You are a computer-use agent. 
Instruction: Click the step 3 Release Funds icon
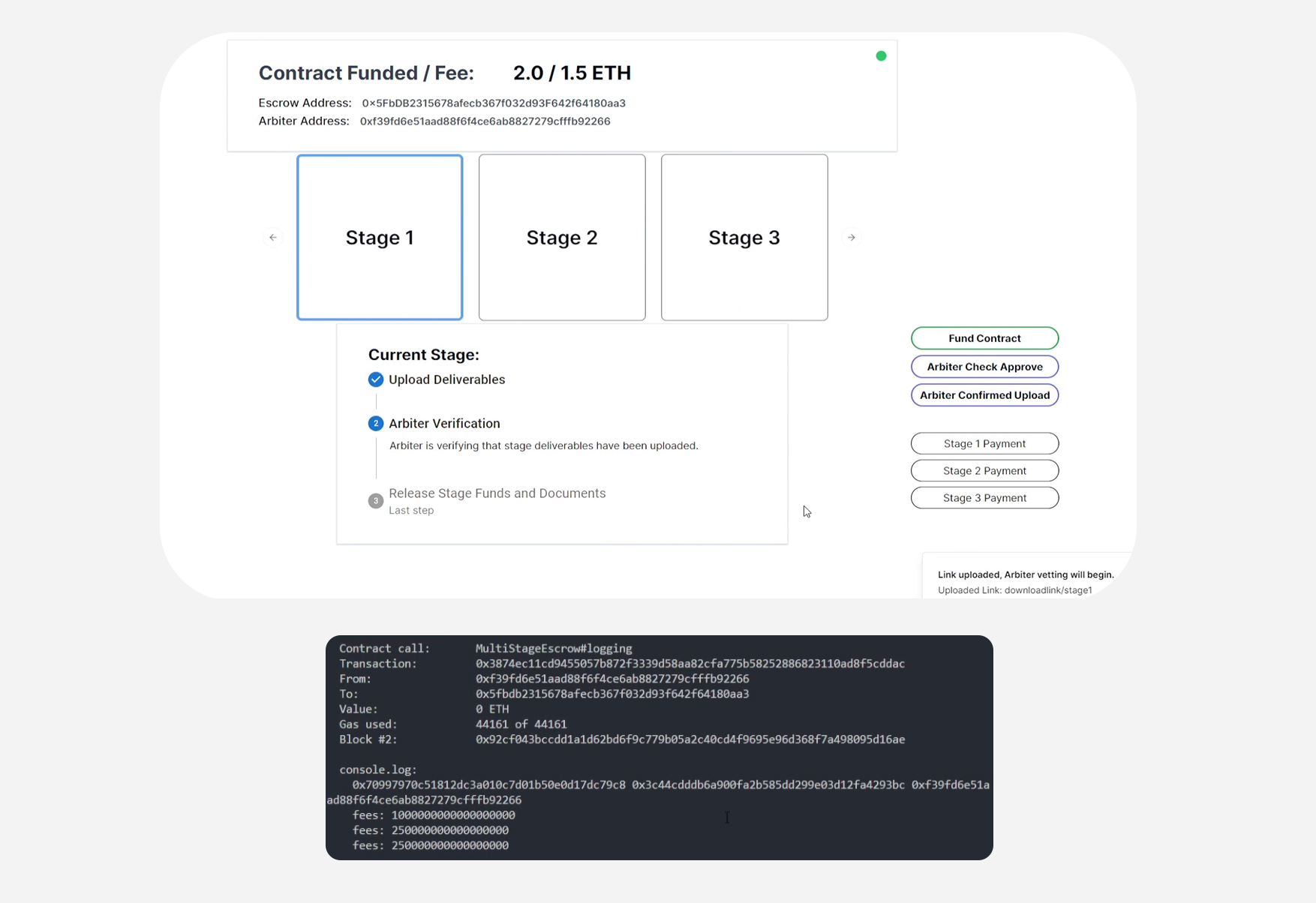tap(376, 500)
